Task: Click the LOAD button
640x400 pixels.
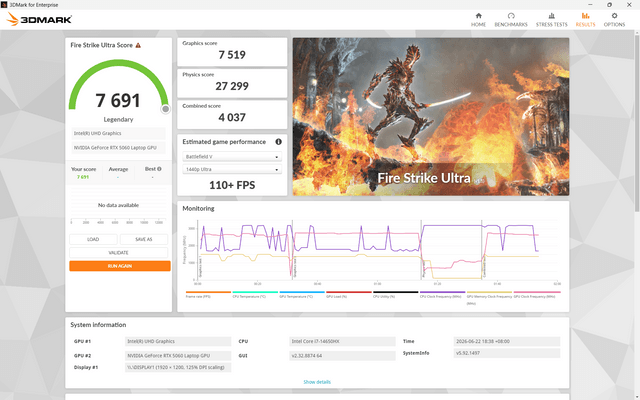Action: click(93, 239)
